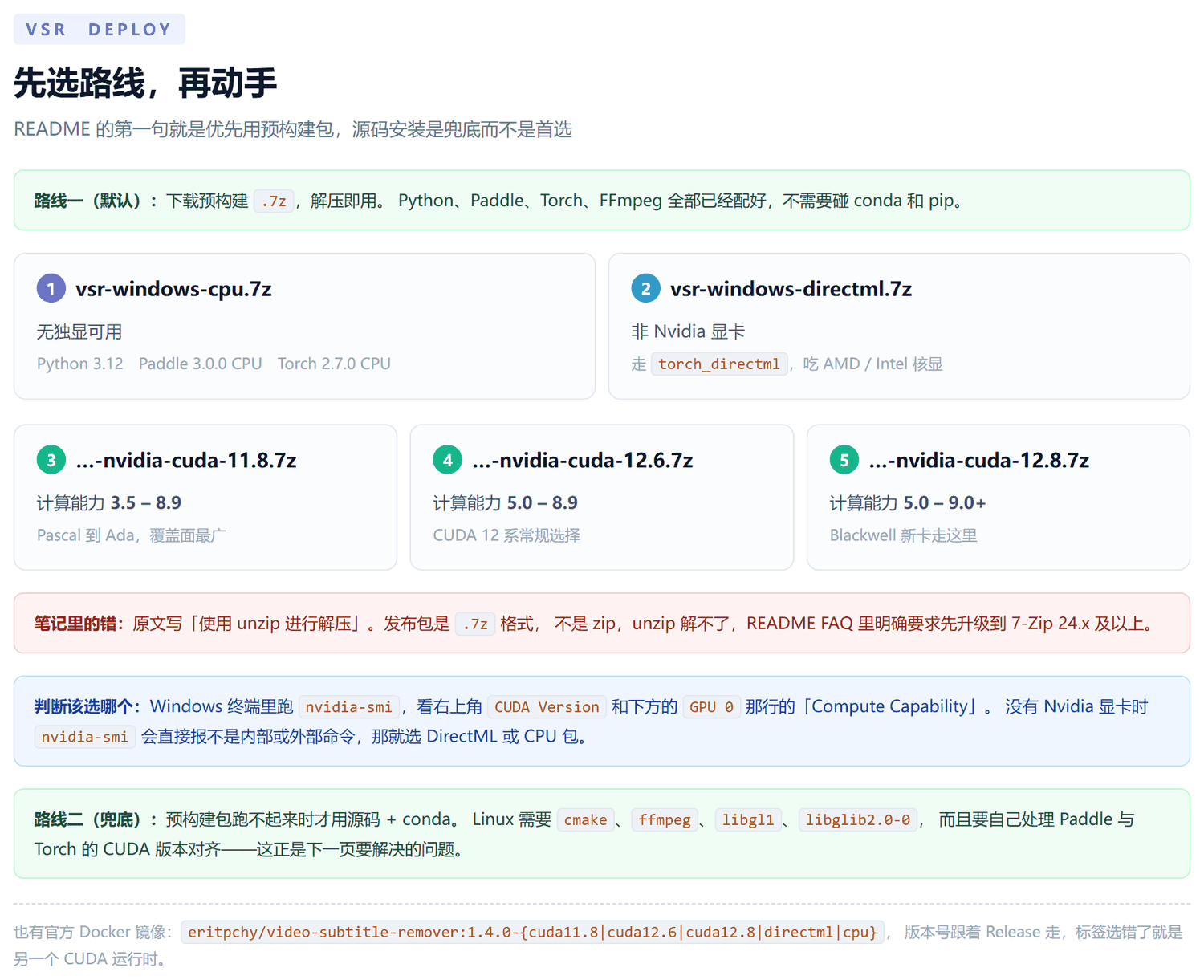Screen dimensions: 1204x980
Task: Click the number 3 badge beside nvidia-cuda-11.8.7z
Action: (51, 460)
